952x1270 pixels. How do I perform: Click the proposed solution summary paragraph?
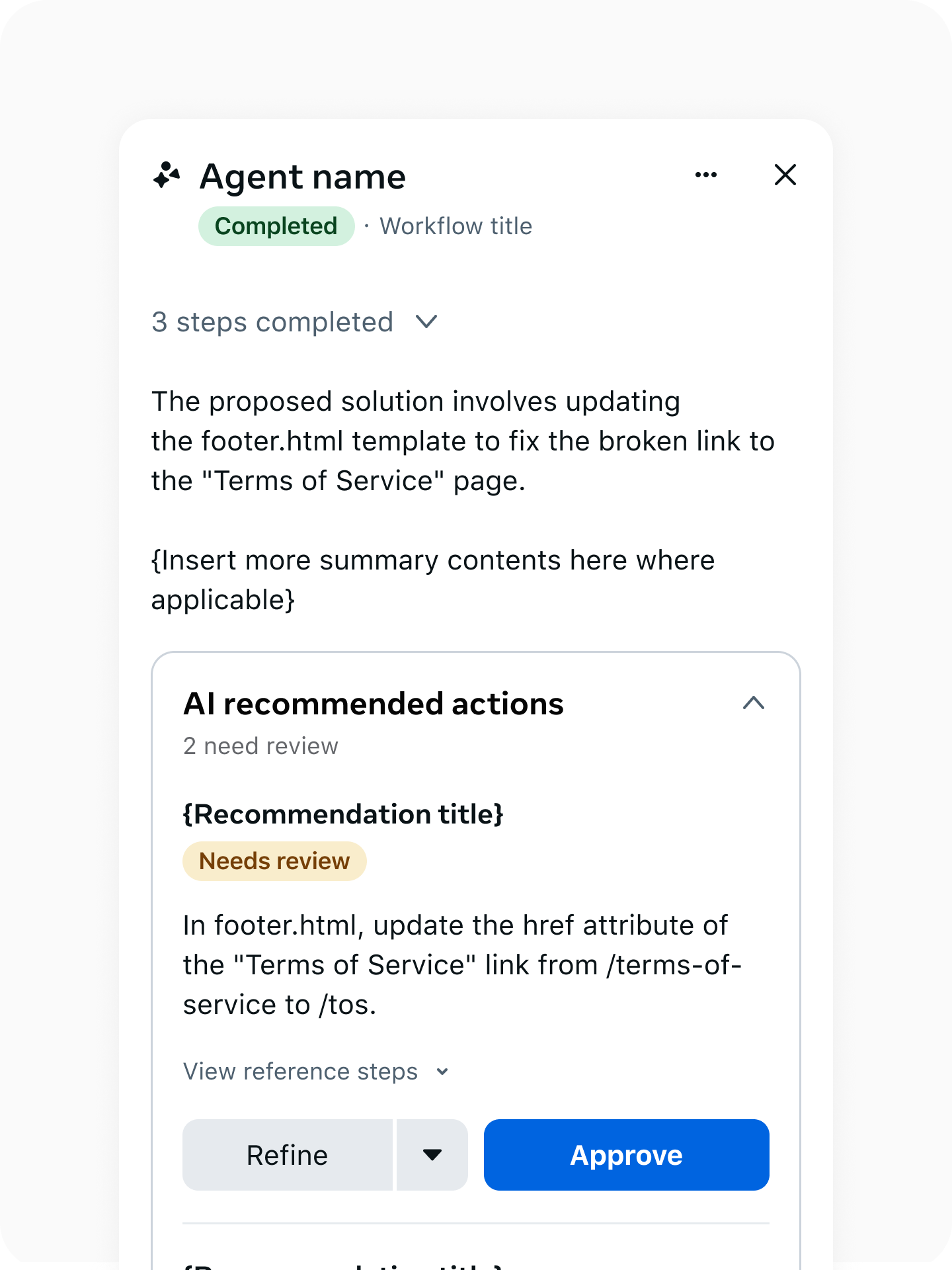point(463,441)
